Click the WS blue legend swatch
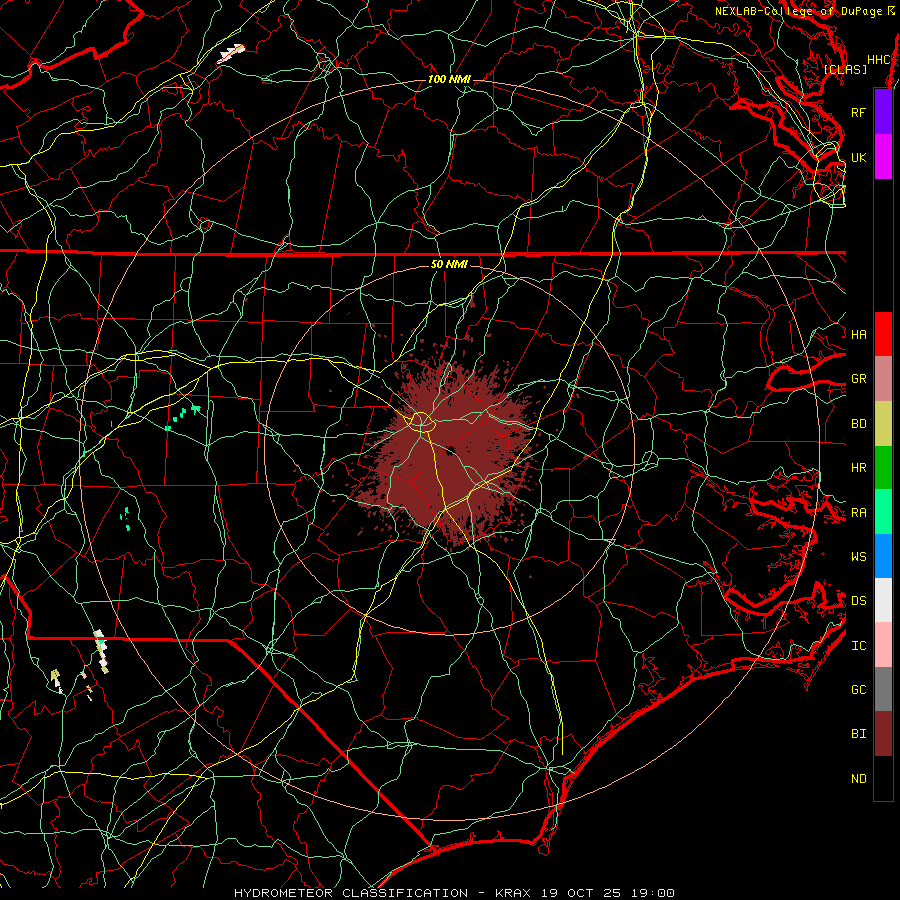900x900 pixels. coord(883,556)
